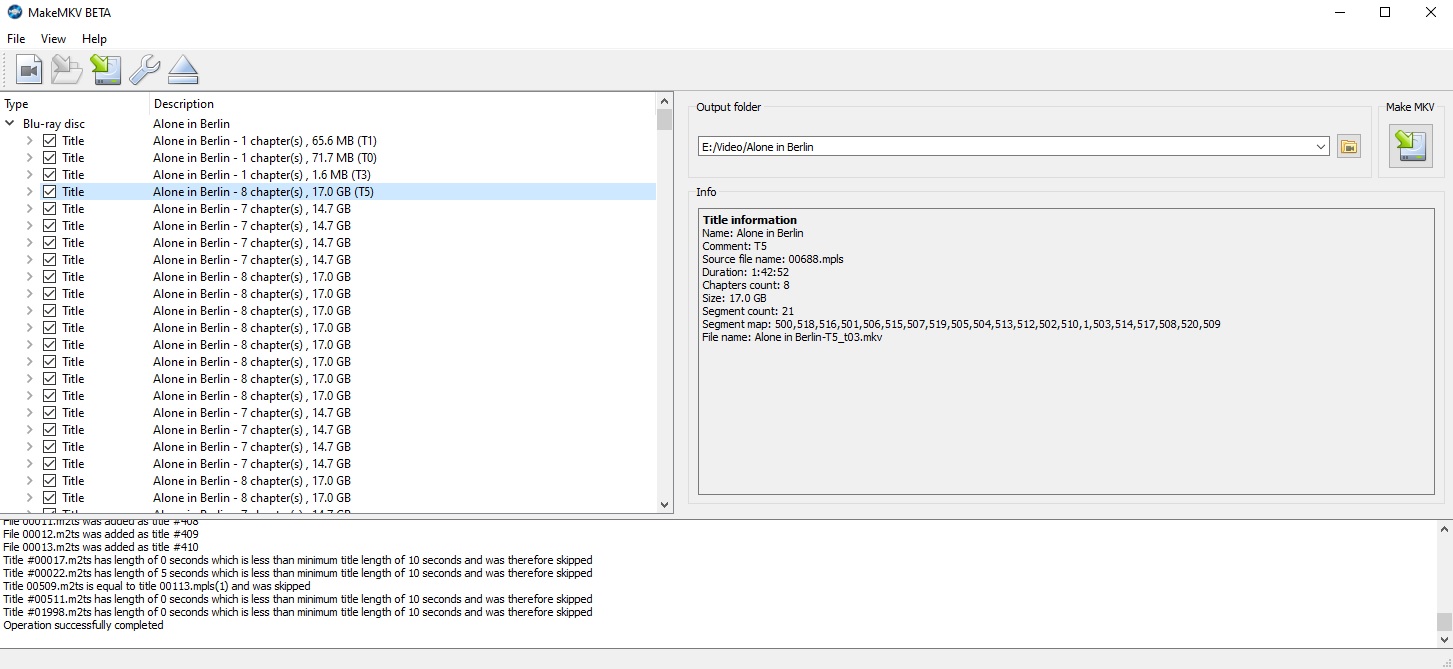Viewport: 1453px width, 669px height.
Task: Click the title list scroll up arrow
Action: pos(665,102)
